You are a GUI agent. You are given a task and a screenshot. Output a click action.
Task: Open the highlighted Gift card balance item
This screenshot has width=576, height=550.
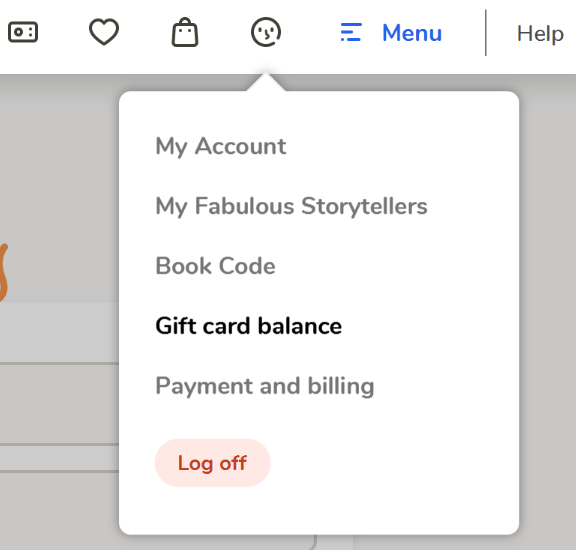(248, 326)
